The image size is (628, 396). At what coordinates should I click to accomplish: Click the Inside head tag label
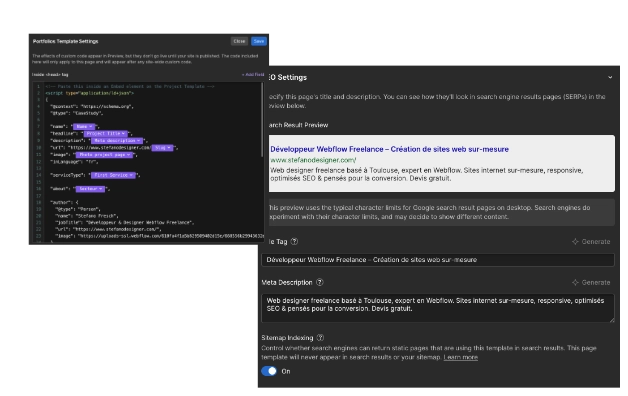pos(50,74)
